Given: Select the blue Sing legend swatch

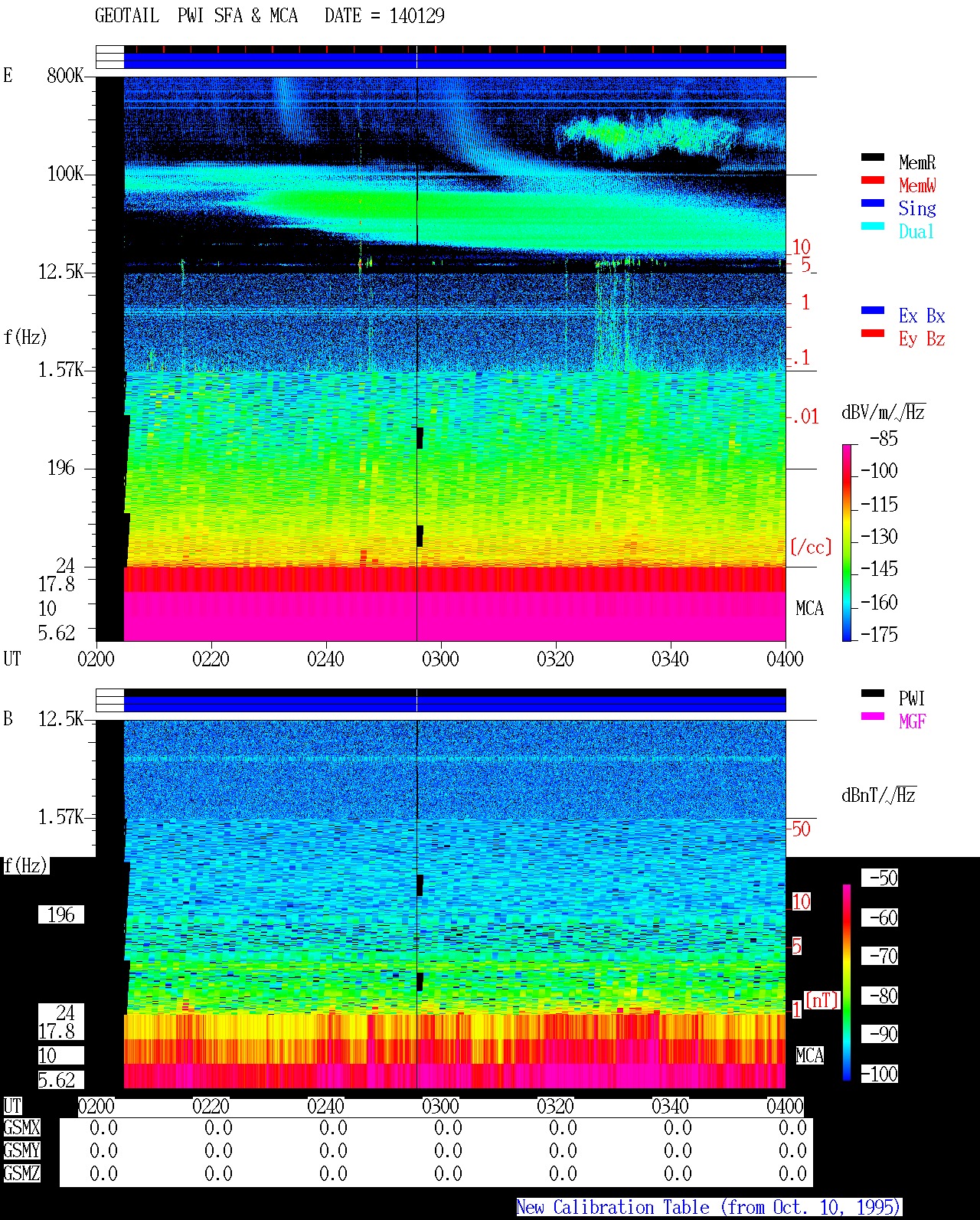Looking at the screenshot, I should click(x=872, y=204).
